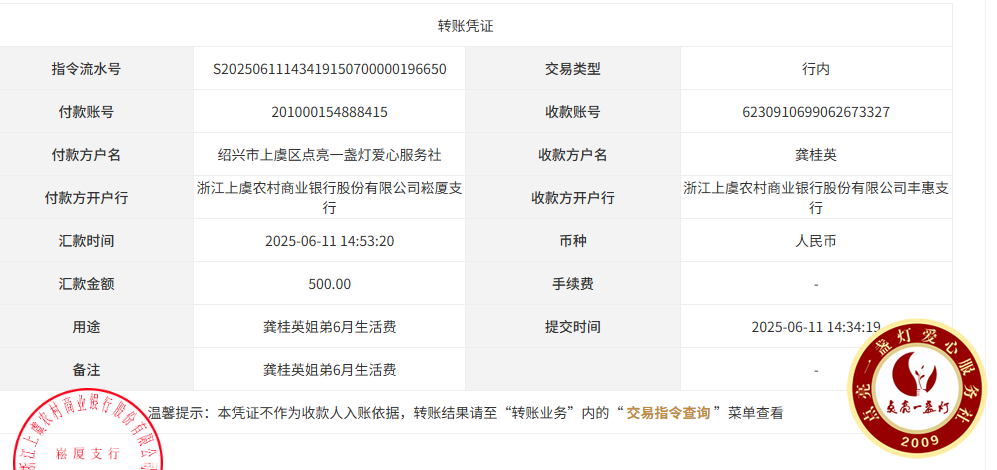The height and width of the screenshot is (470, 997).
Task: Select the amount 500.00
Action: 329,284
